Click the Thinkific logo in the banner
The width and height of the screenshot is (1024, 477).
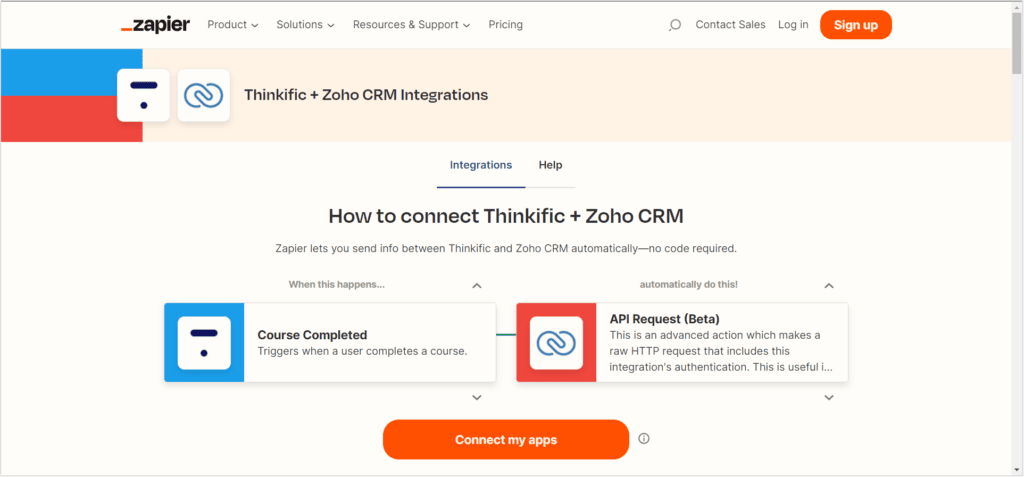point(143,95)
